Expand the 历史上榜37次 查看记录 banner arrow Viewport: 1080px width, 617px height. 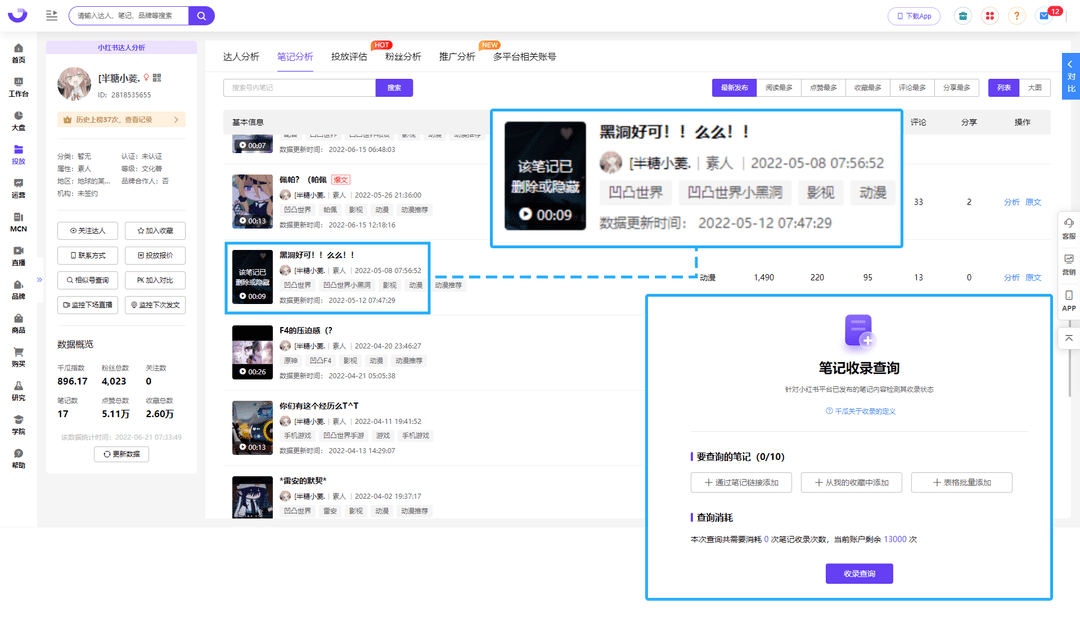(176, 120)
